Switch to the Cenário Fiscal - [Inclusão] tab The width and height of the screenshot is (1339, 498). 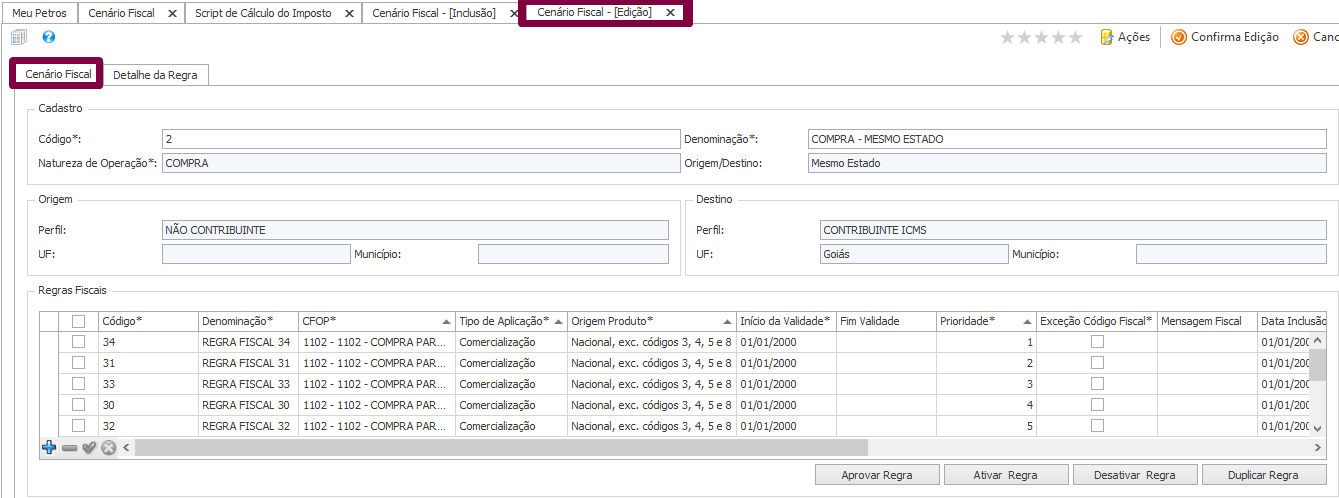coord(434,13)
